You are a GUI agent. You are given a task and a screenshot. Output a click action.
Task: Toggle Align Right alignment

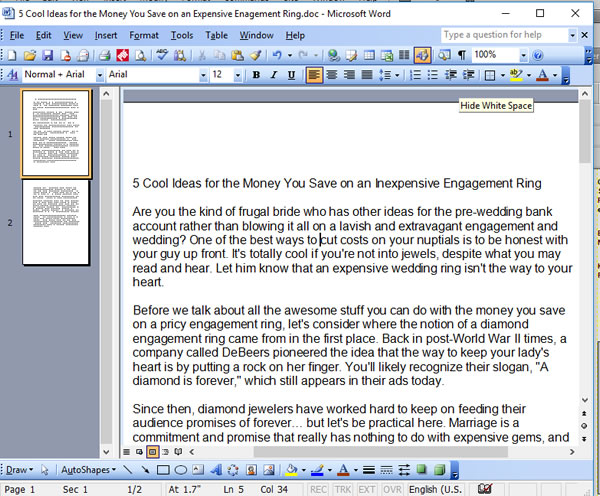(x=349, y=75)
